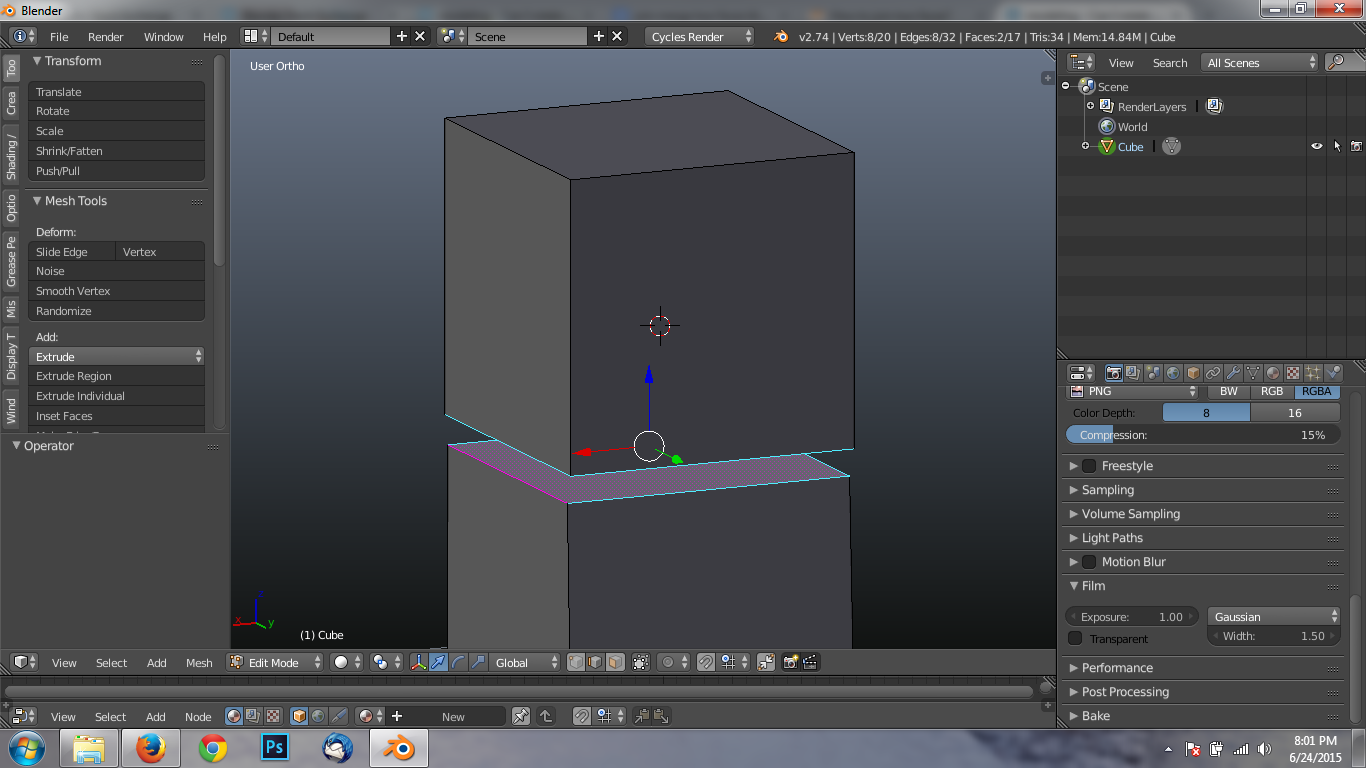Open the Object properties tab (orange cube)
The width and height of the screenshot is (1366, 768).
coord(1193,372)
